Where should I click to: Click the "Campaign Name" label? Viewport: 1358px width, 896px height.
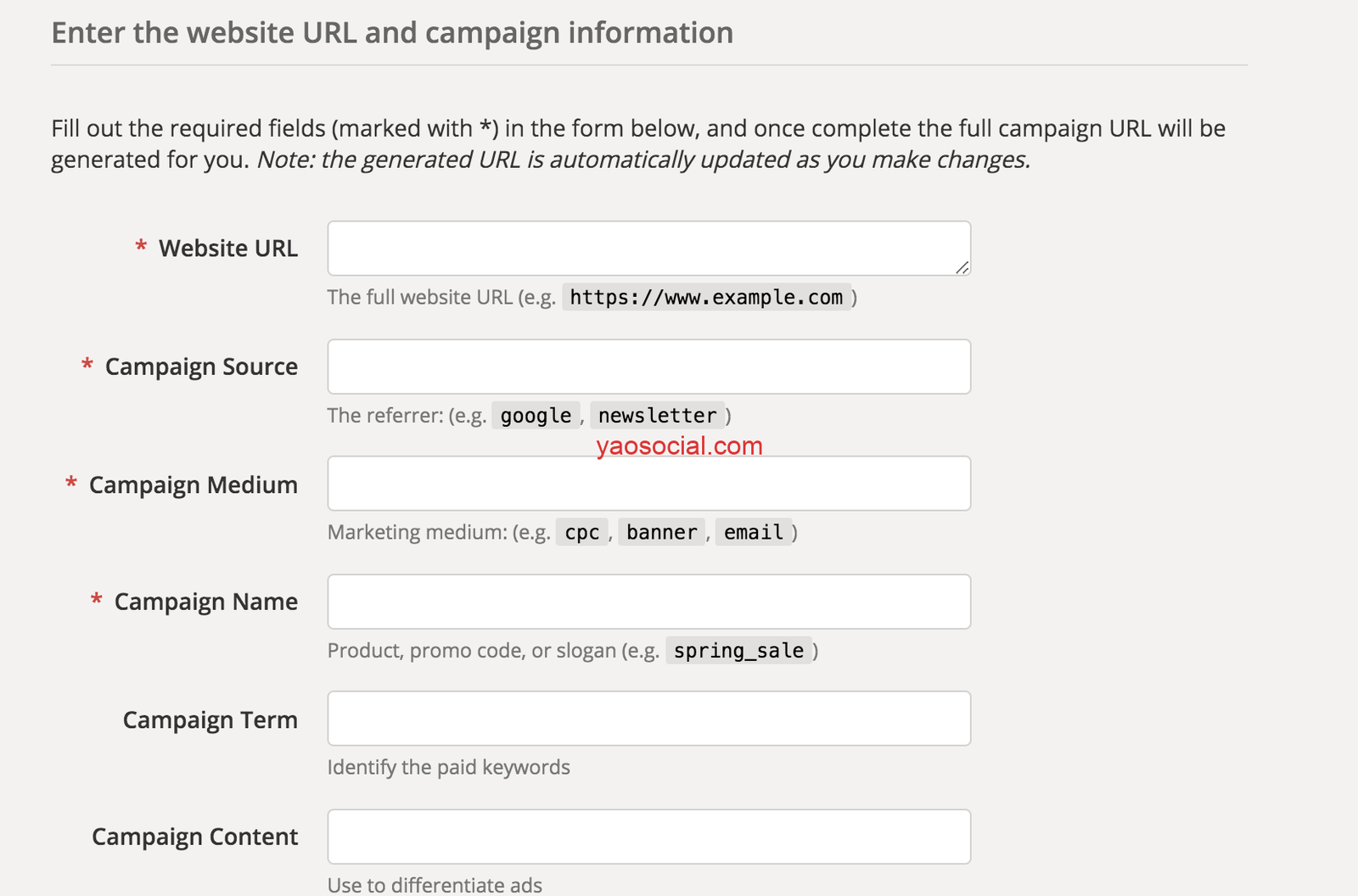[206, 602]
